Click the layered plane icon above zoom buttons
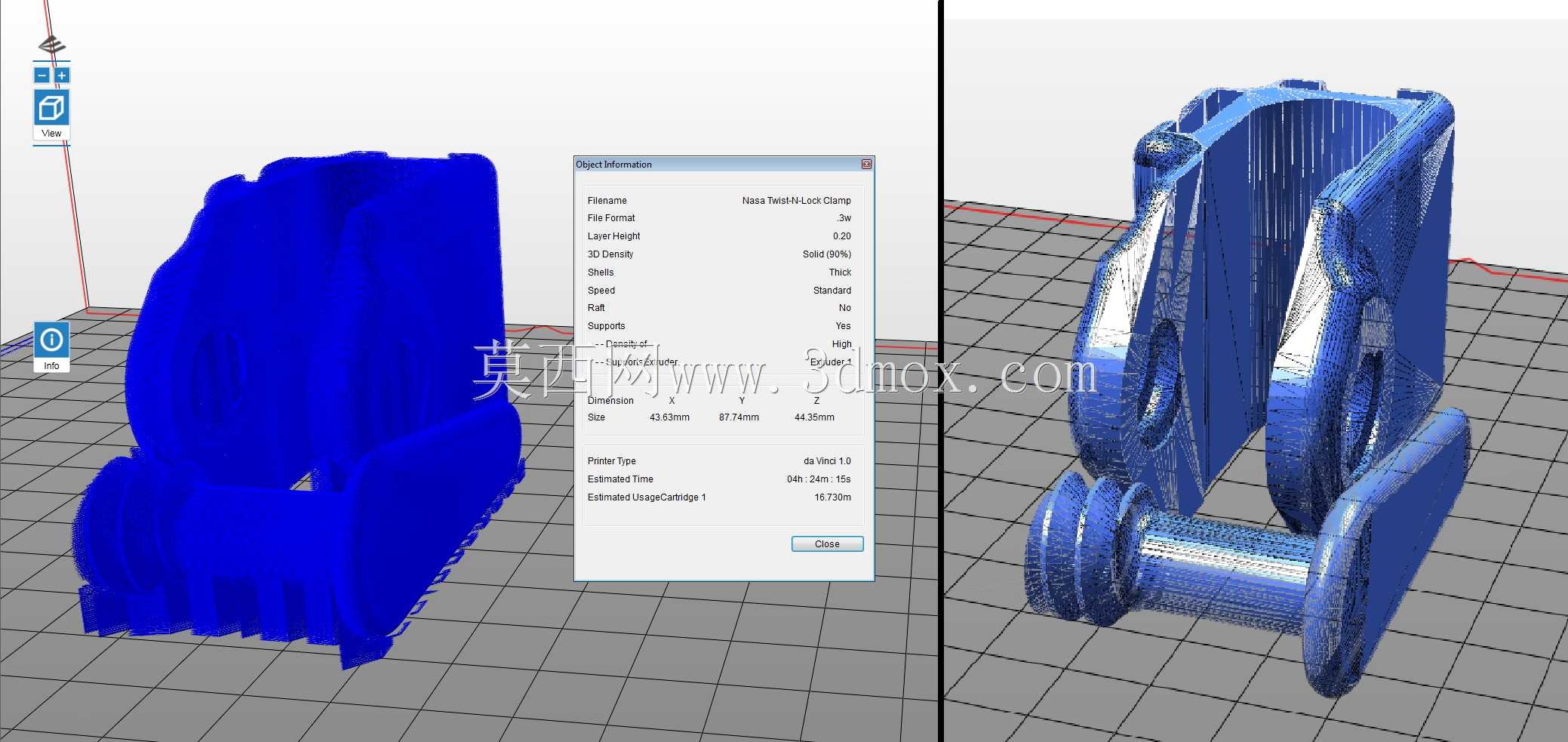 tap(52, 45)
